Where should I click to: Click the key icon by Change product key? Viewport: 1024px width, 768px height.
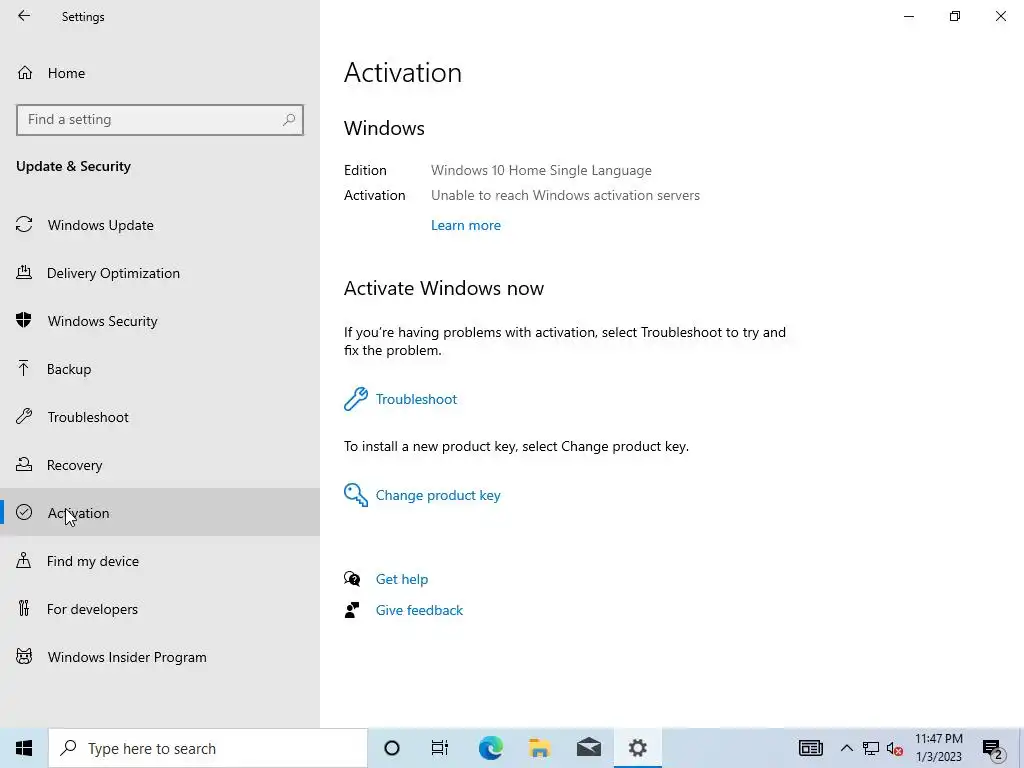click(x=356, y=495)
